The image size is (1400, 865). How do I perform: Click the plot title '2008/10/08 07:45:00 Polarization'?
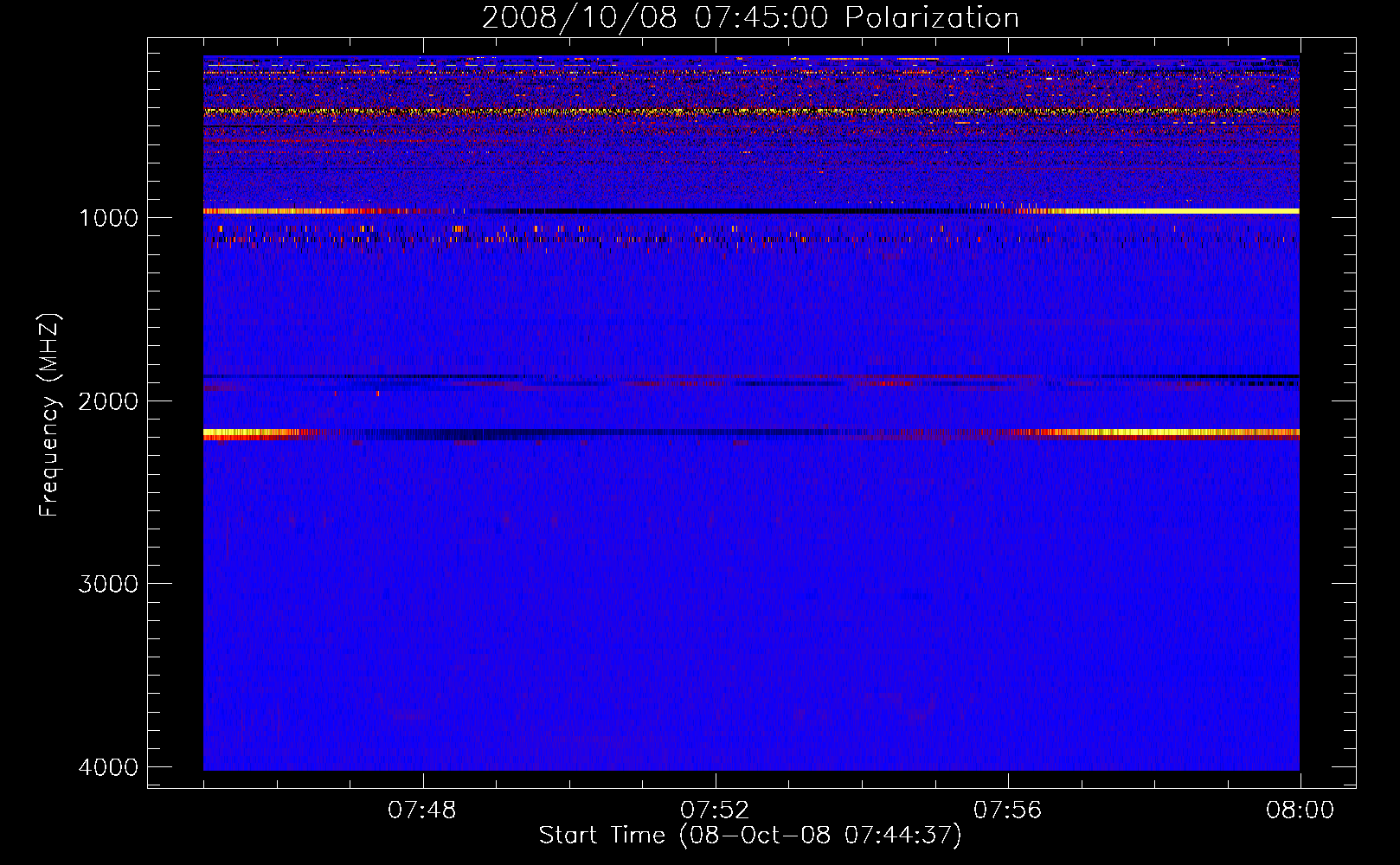pyautogui.click(x=750, y=17)
